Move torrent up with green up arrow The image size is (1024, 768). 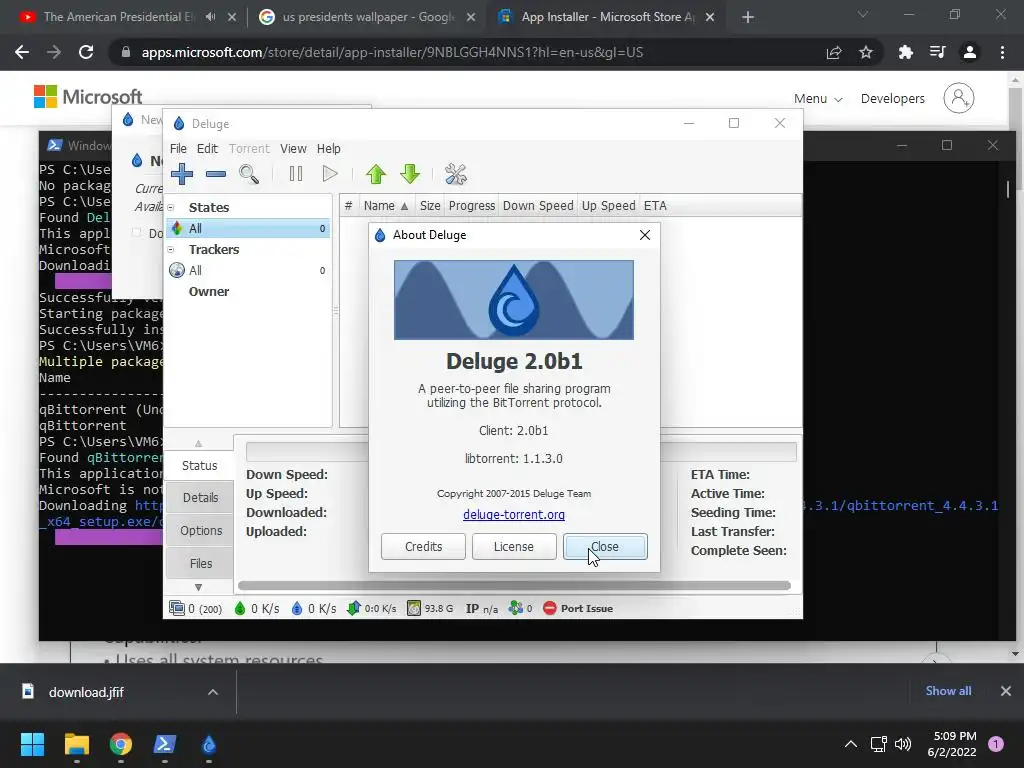376,174
